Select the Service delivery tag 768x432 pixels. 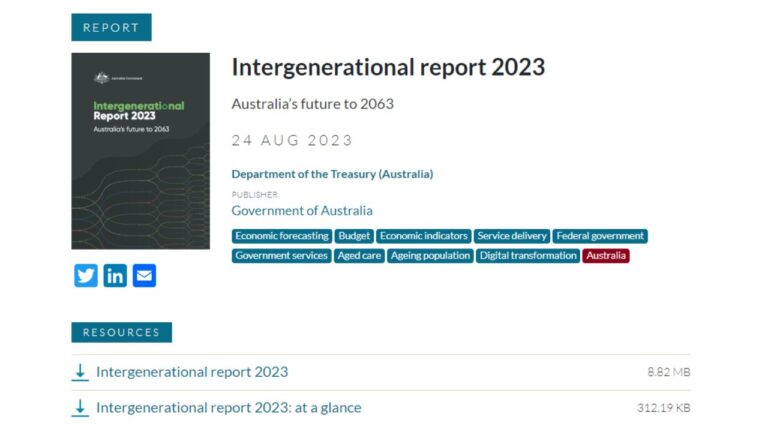coord(512,236)
